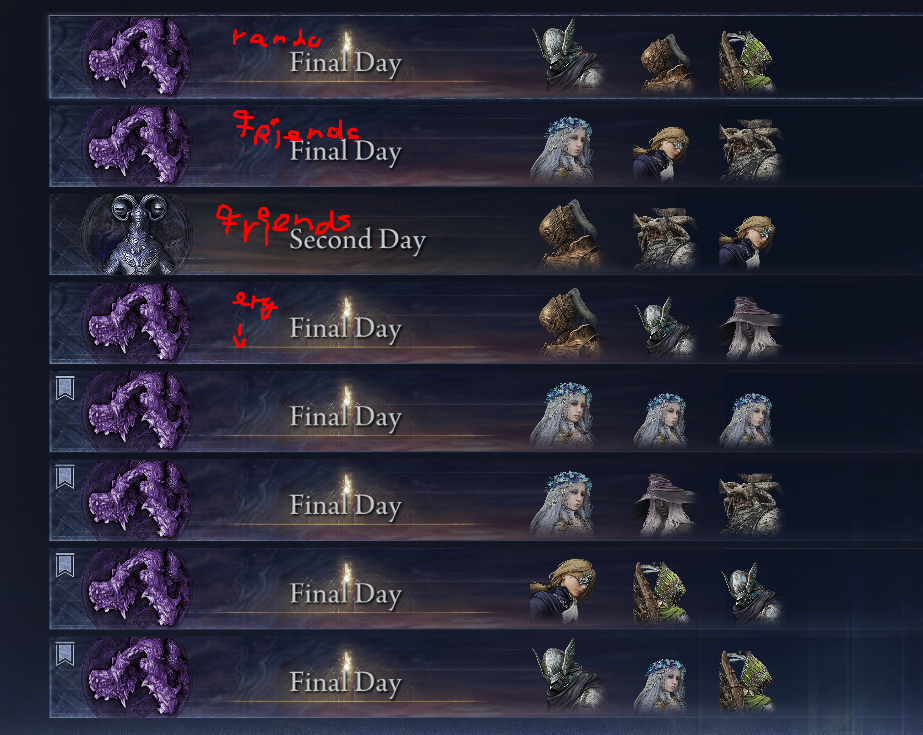Click the ram-horned boss portrait

coord(137,234)
